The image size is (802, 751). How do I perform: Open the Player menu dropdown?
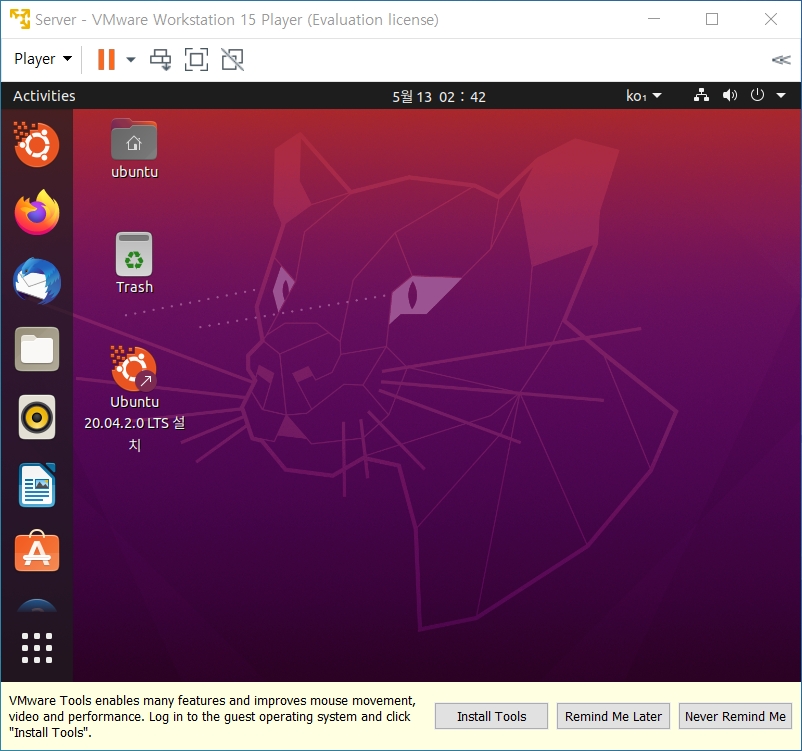(42, 59)
